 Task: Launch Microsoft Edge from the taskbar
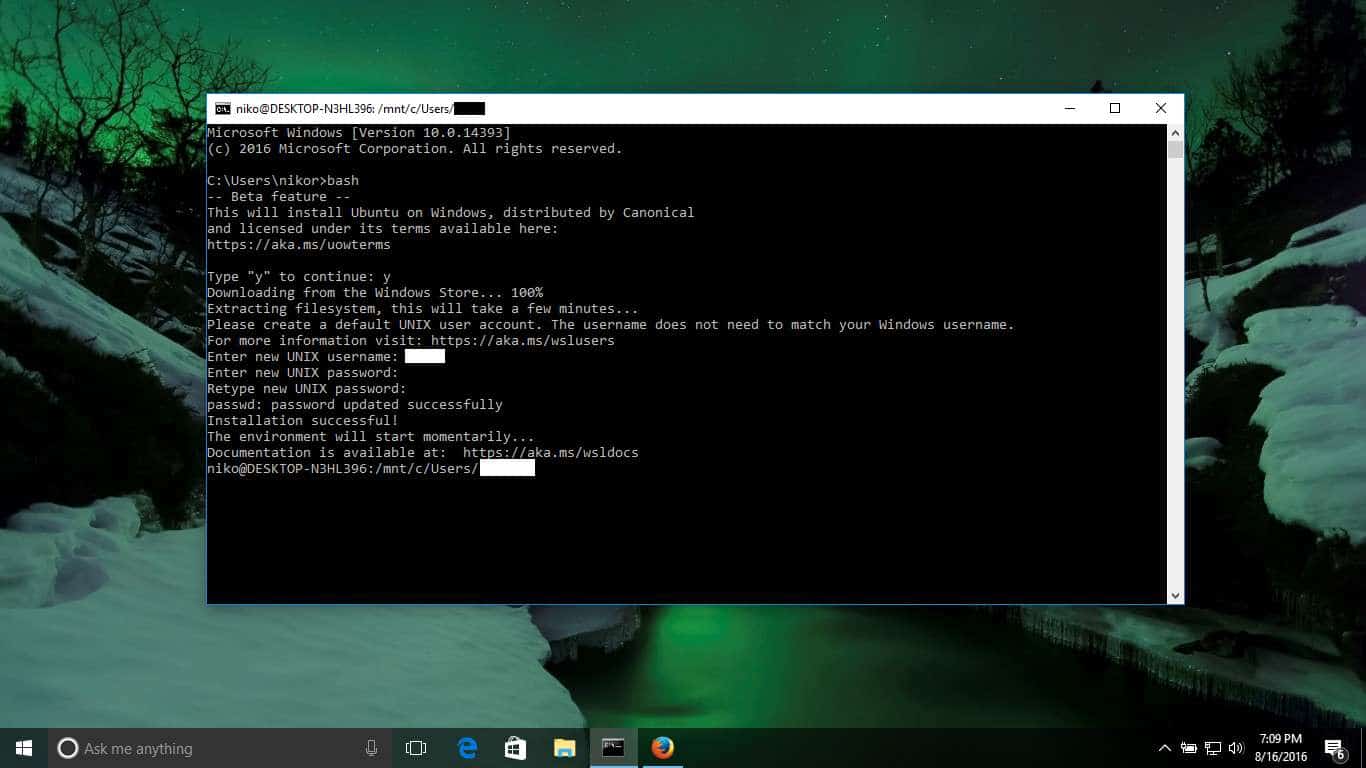coord(467,748)
